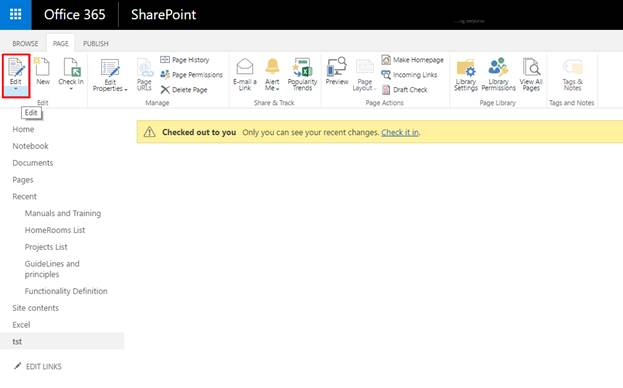
Task: Click the SharePoint header link
Action: (x=163, y=15)
